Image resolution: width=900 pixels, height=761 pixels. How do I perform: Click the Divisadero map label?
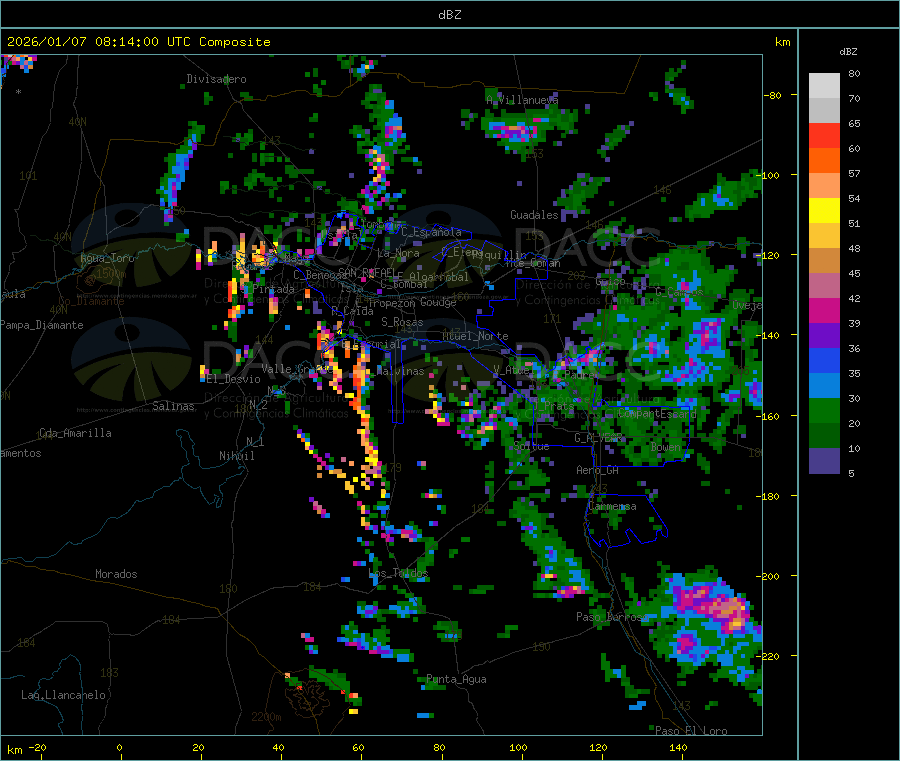216,79
